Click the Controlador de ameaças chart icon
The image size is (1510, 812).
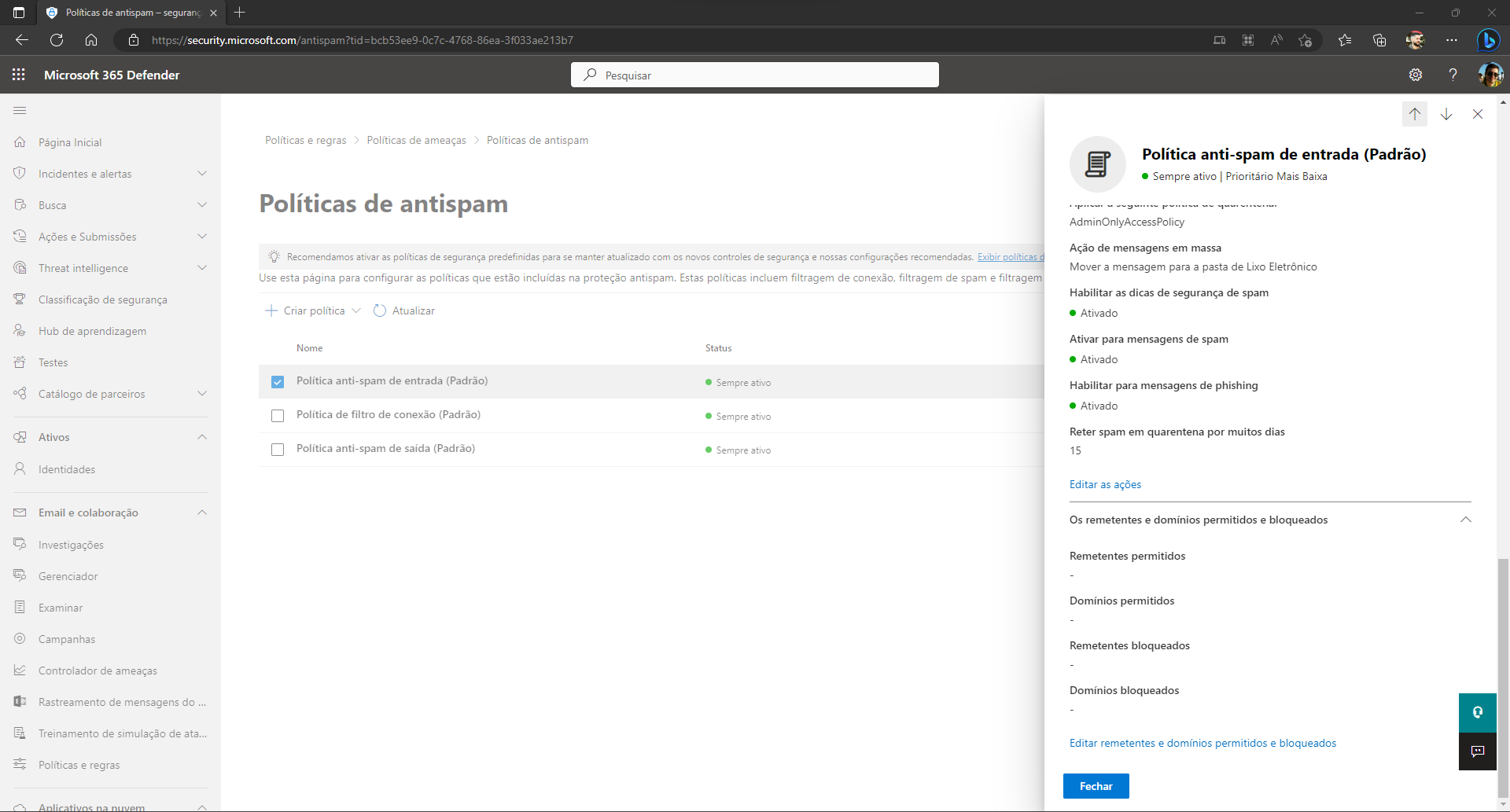20,671
